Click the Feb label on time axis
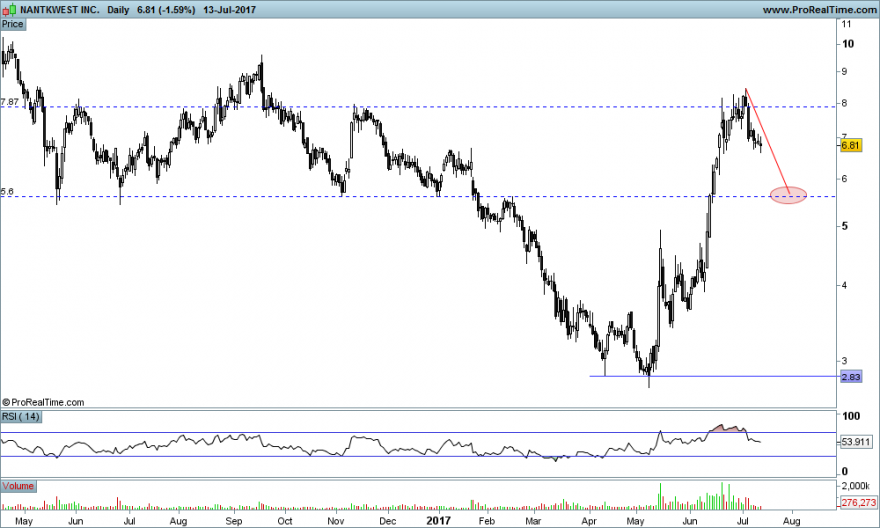This screenshot has height=528, width=880. click(x=487, y=521)
